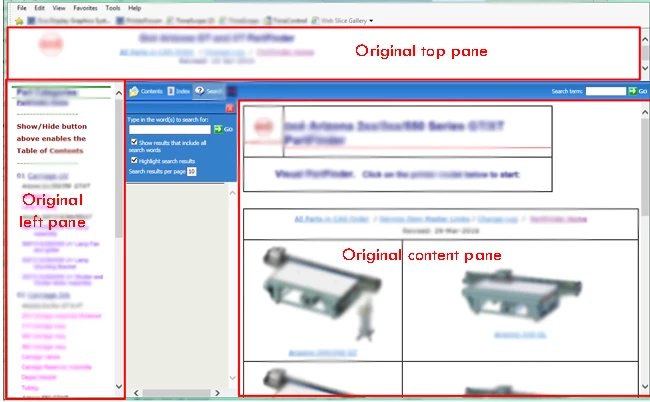The image size is (650, 402).
Task: Click the search results horizontal scroll right arrow
Action: (217, 393)
